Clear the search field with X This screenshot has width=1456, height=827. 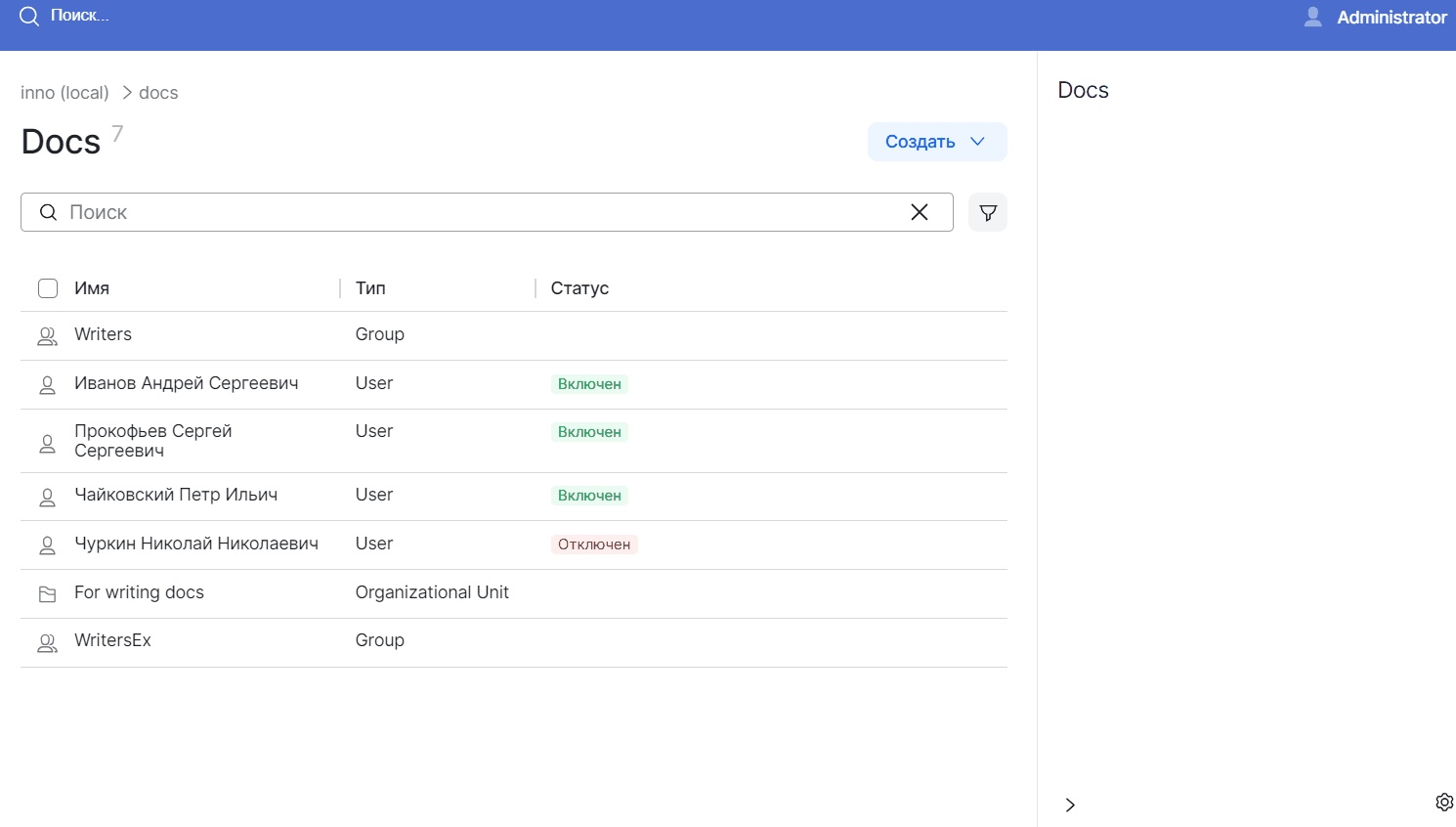pos(920,212)
